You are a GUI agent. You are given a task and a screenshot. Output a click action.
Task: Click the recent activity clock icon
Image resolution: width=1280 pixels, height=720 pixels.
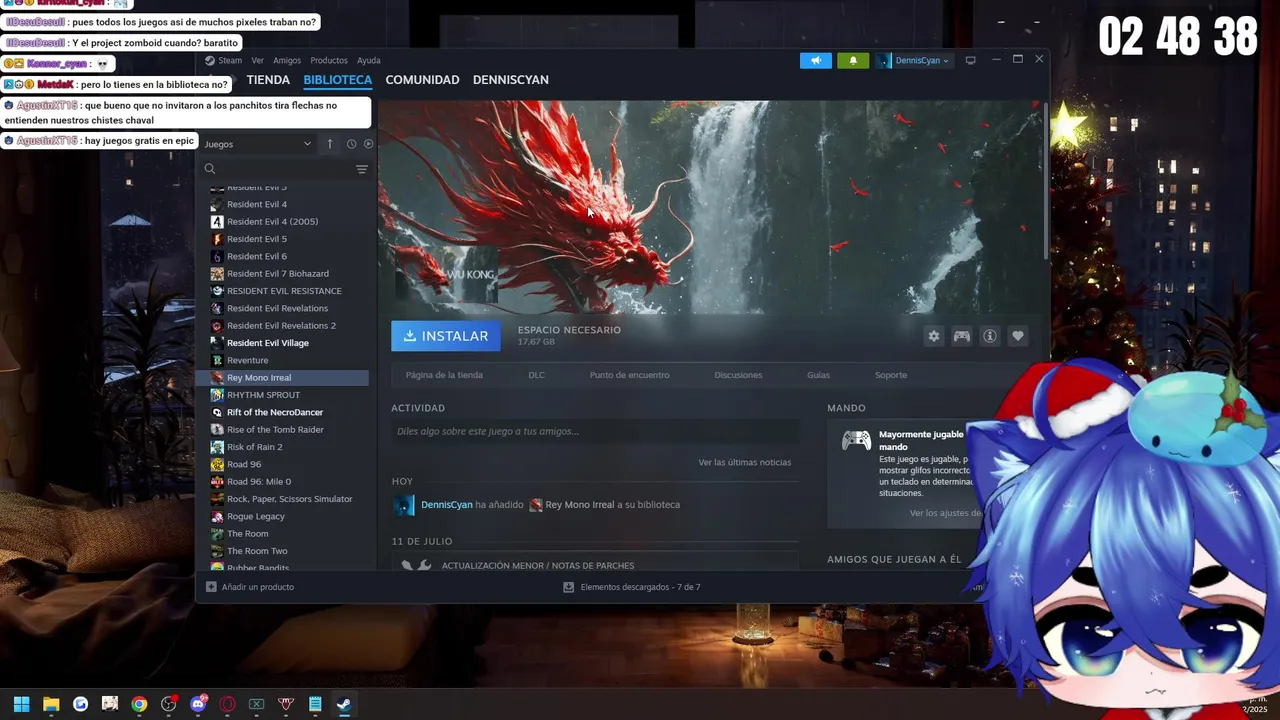(x=351, y=144)
